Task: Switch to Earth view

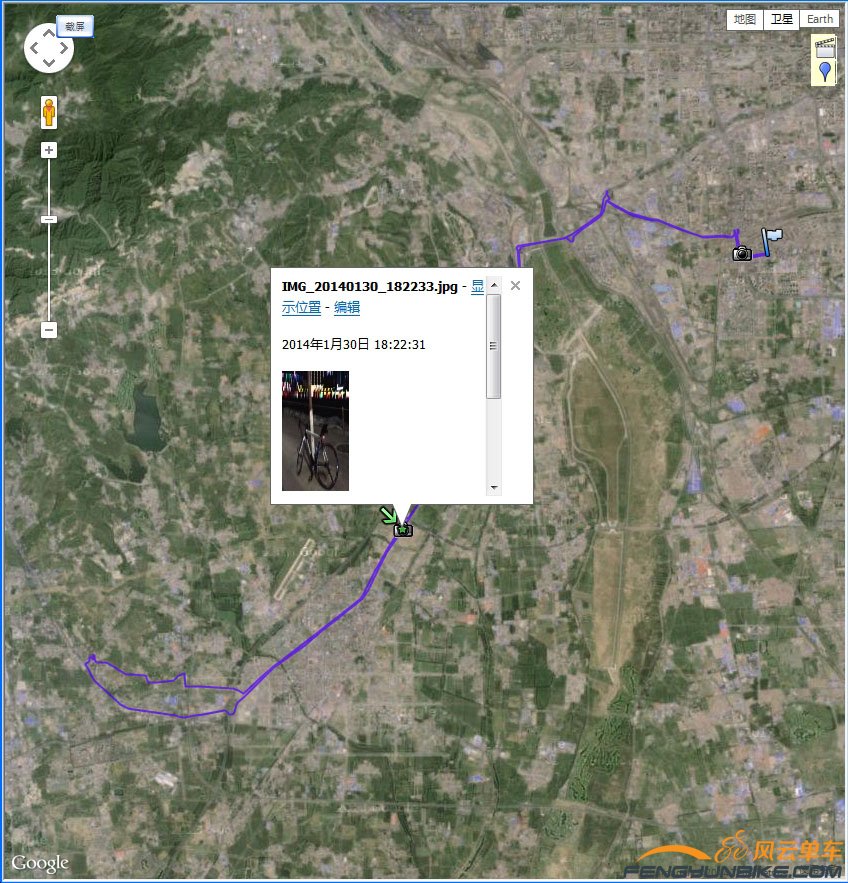Action: [x=819, y=19]
